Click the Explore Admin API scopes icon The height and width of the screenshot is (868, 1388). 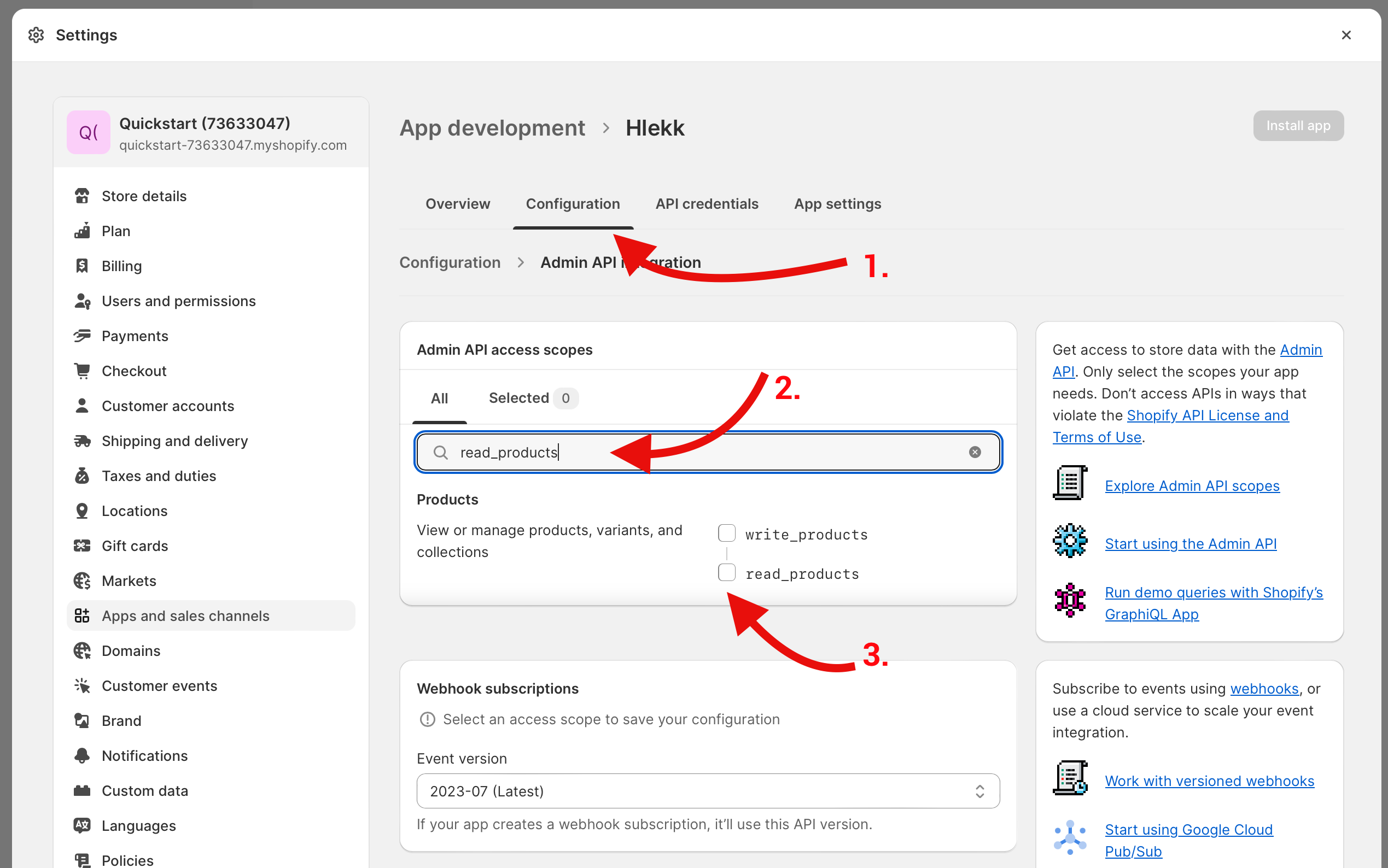(x=1067, y=484)
